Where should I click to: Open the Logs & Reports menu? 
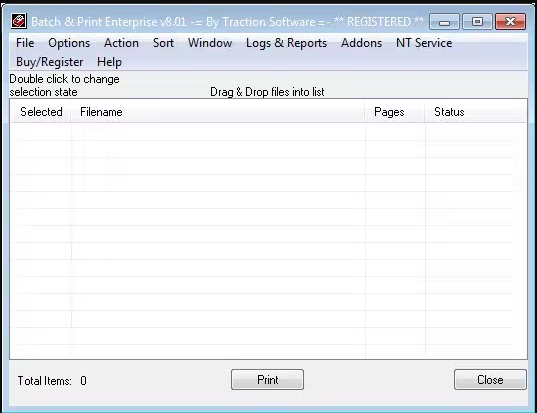[286, 43]
